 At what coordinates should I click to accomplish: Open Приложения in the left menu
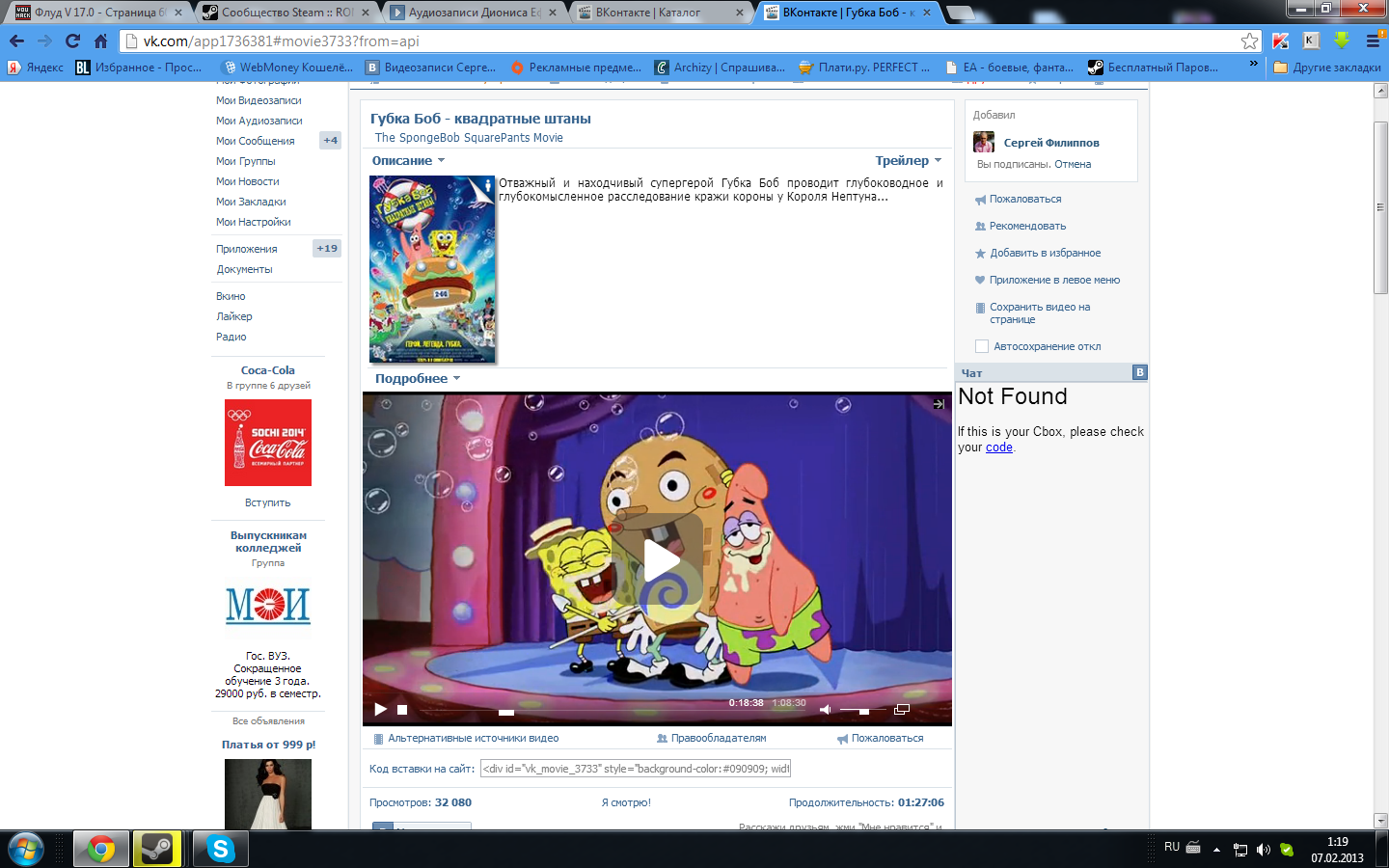tap(247, 249)
